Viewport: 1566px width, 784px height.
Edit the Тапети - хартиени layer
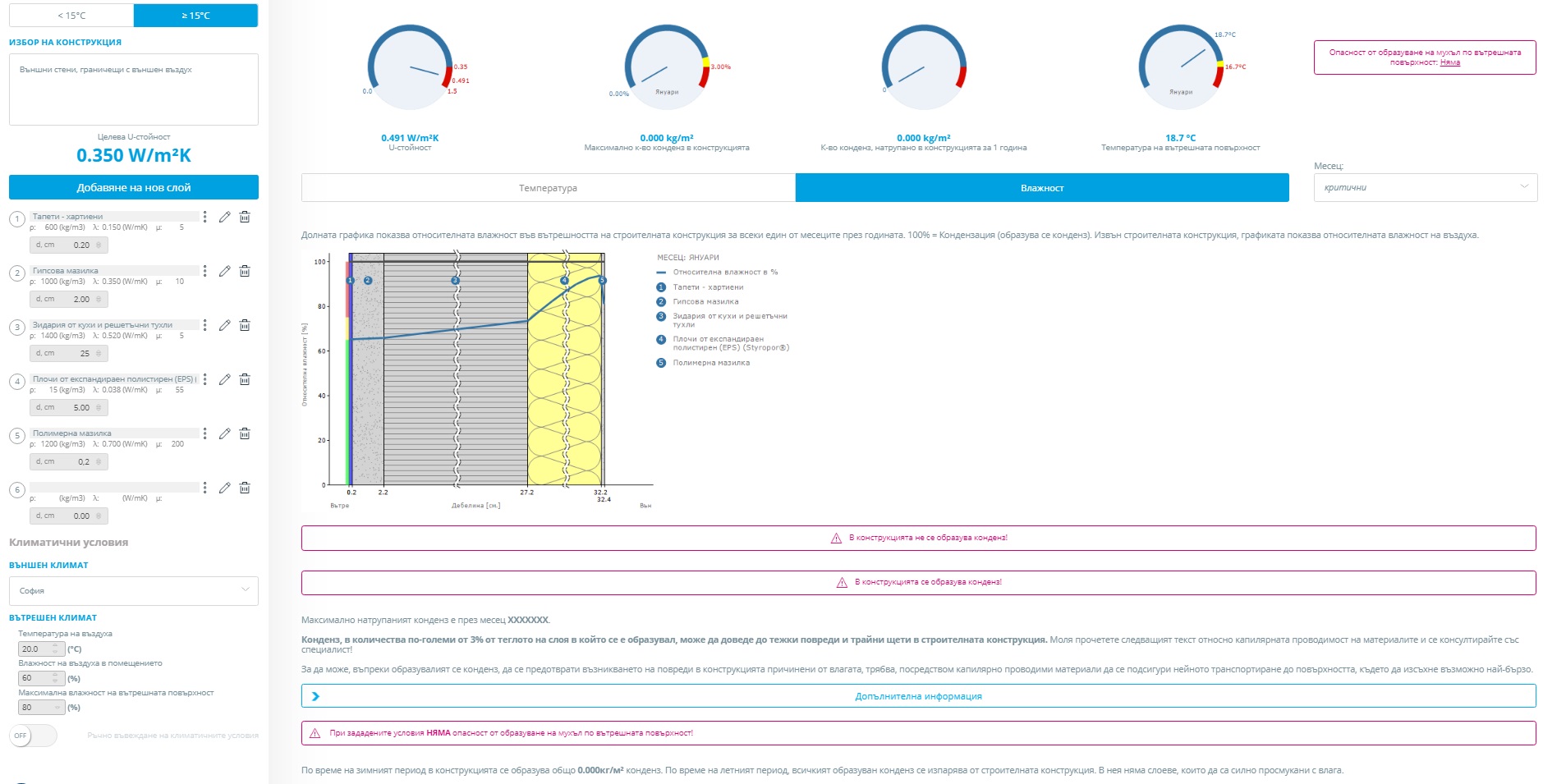[224, 218]
